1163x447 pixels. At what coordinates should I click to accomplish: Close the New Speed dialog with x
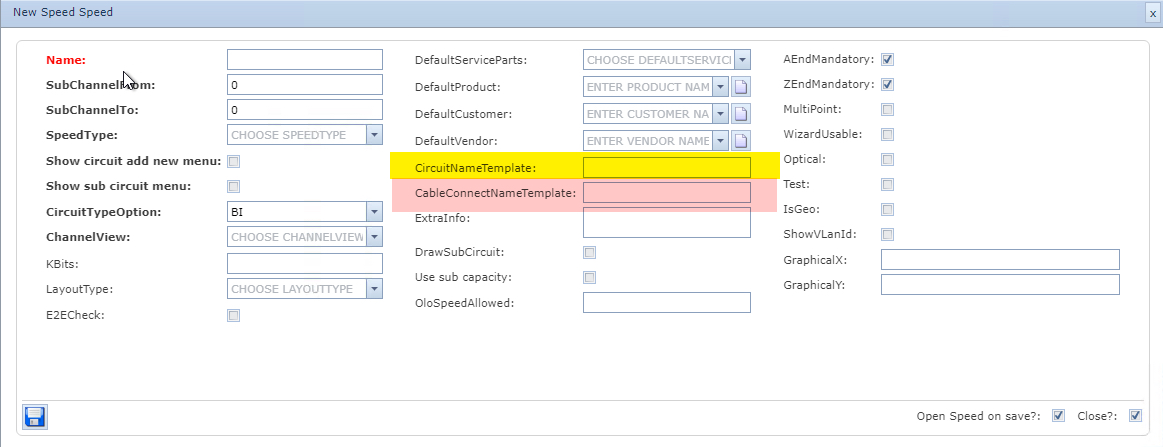point(1152,13)
